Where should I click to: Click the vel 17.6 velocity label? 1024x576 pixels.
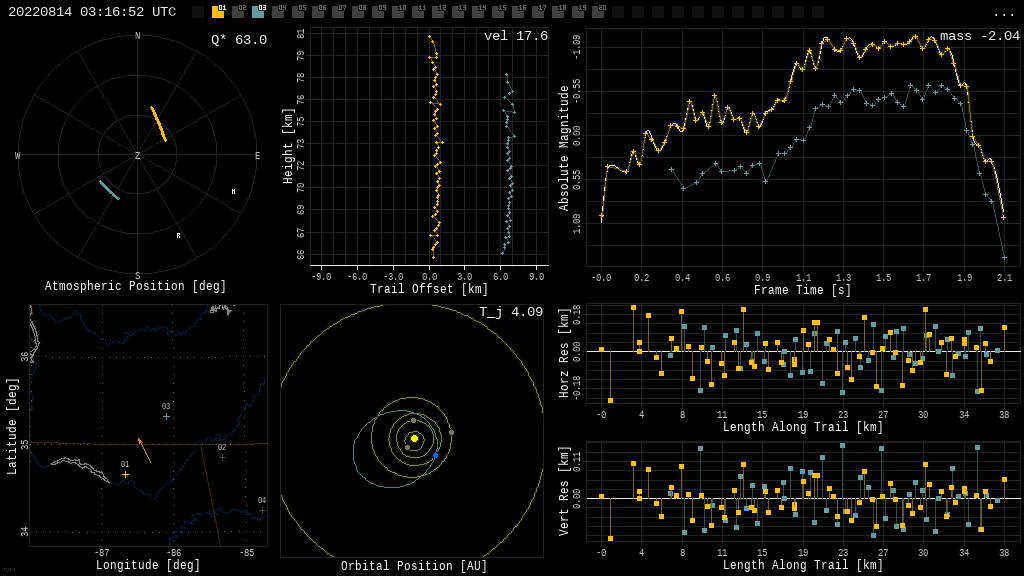coord(515,36)
